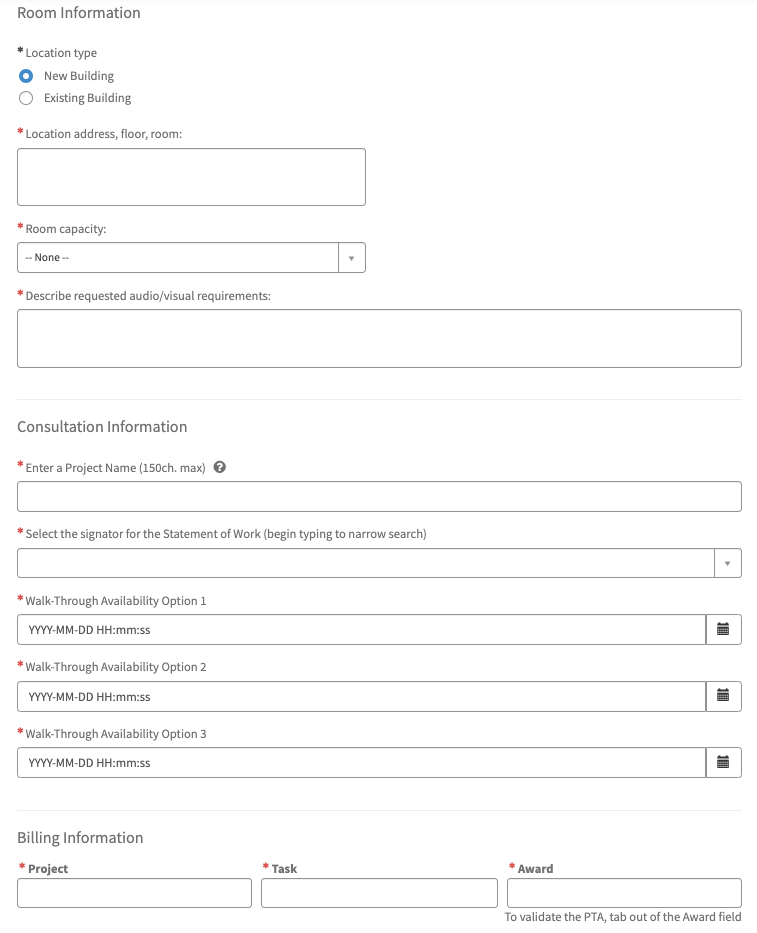Image resolution: width=757 pixels, height=933 pixels.
Task: Open calendar picker for Walk-Through Option 2
Action: (x=723, y=696)
